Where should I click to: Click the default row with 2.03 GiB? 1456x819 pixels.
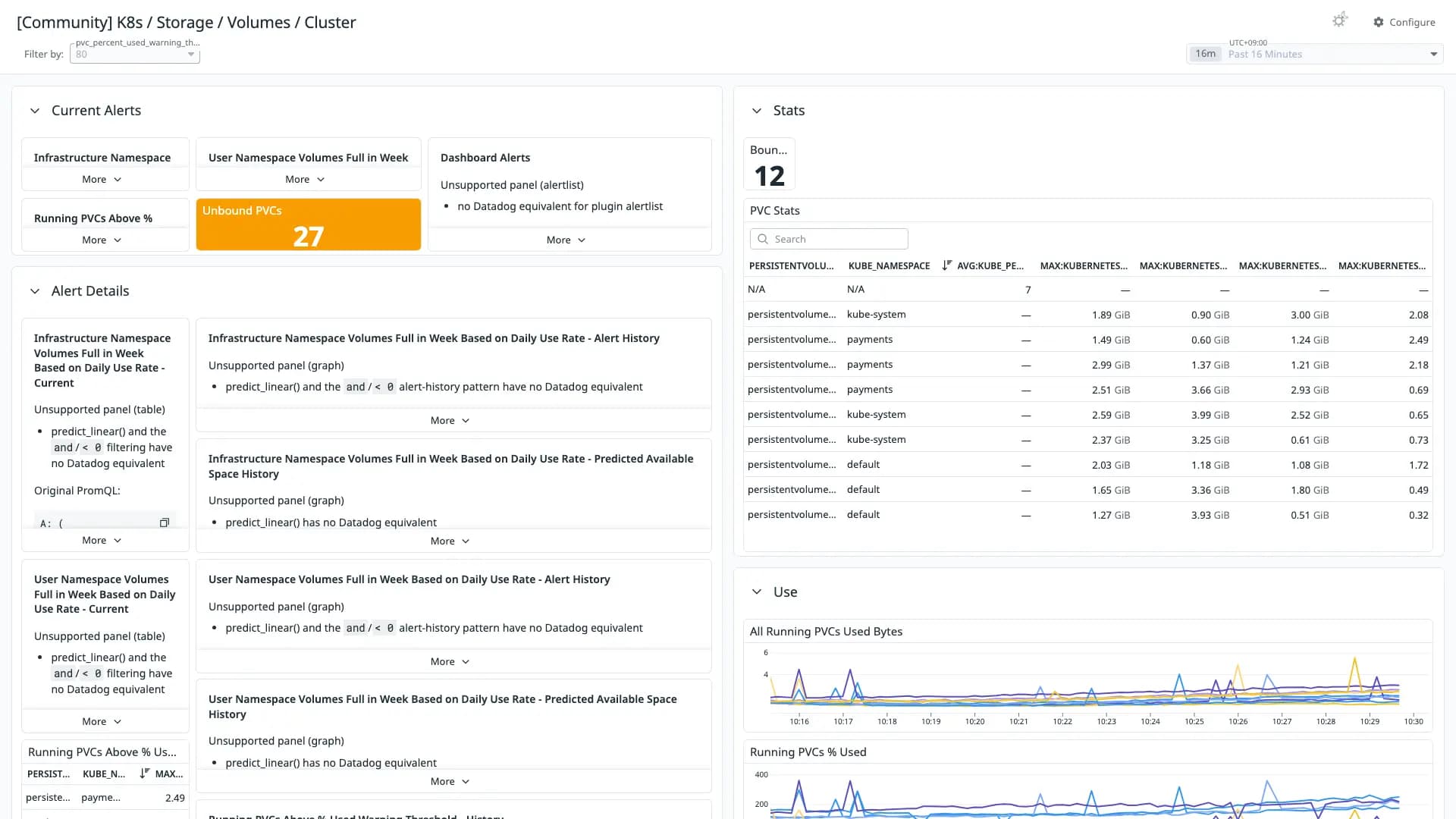(1087, 465)
